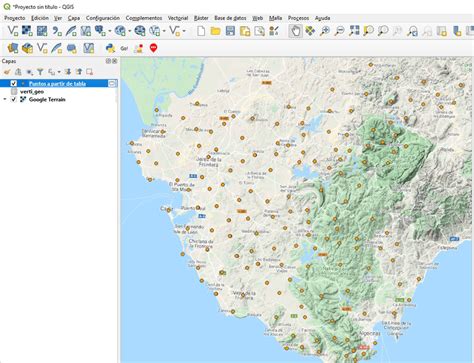Screen dimensions: 474x363
Task: Open dropdown arrow beside WFS layer icon
Action: 164,31
